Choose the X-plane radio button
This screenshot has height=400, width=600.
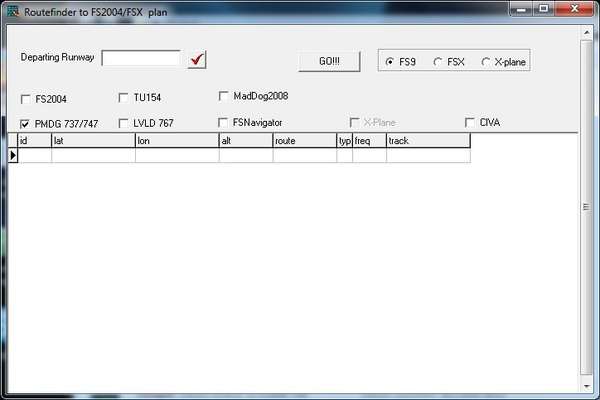[486, 62]
